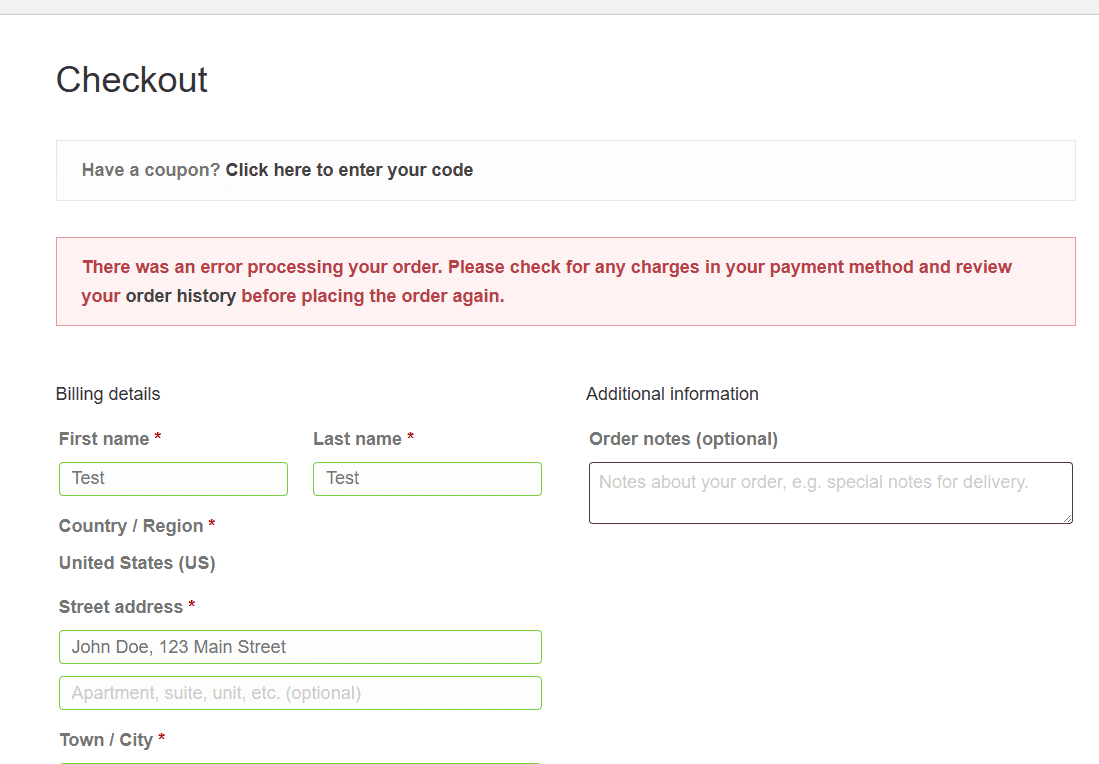Click the Additional information heading
Image resolution: width=1099 pixels, height=764 pixels.
tap(672, 394)
